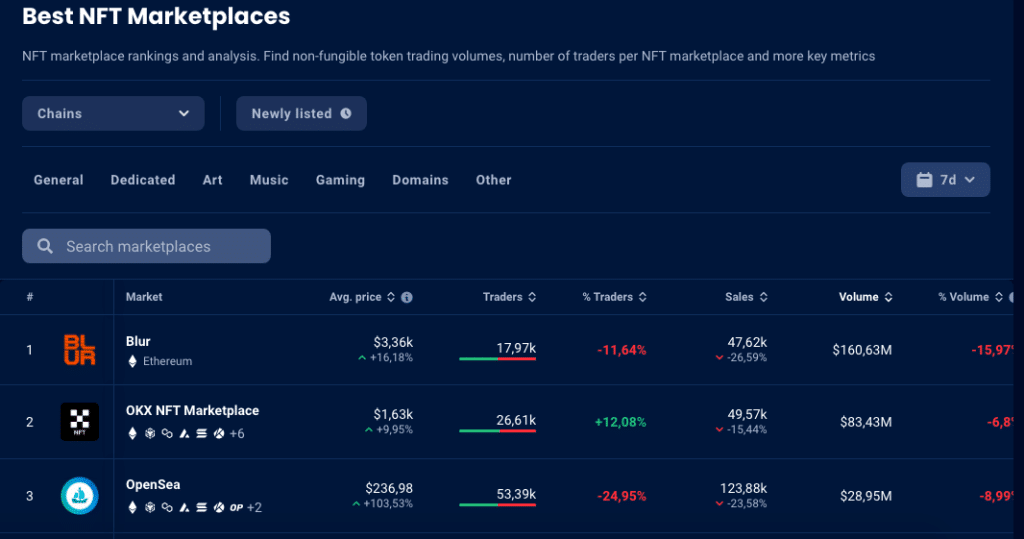Click OKX's $83,43M volume value
This screenshot has width=1024, height=539.
(866, 422)
